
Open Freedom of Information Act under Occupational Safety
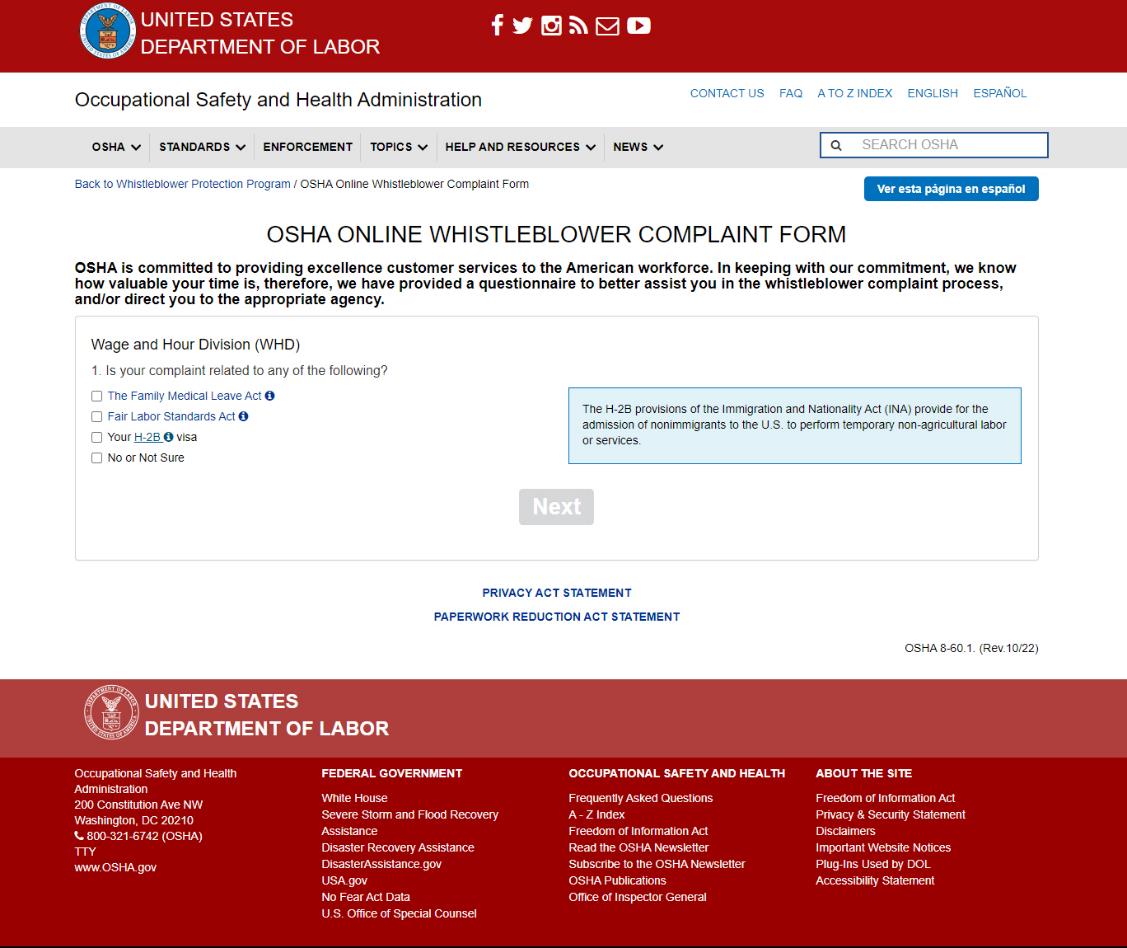pyautogui.click(x=638, y=831)
